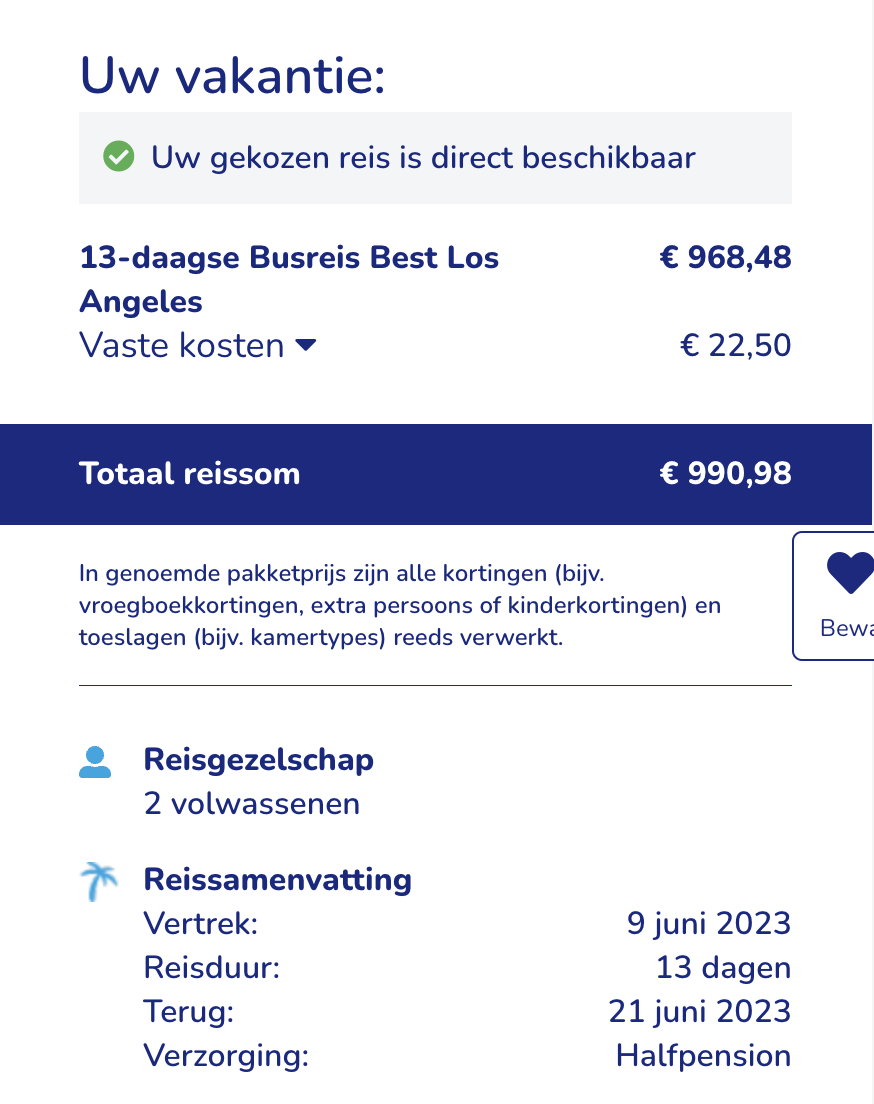Click the palm tree summary icon
The height and width of the screenshot is (1104, 874).
[99, 882]
